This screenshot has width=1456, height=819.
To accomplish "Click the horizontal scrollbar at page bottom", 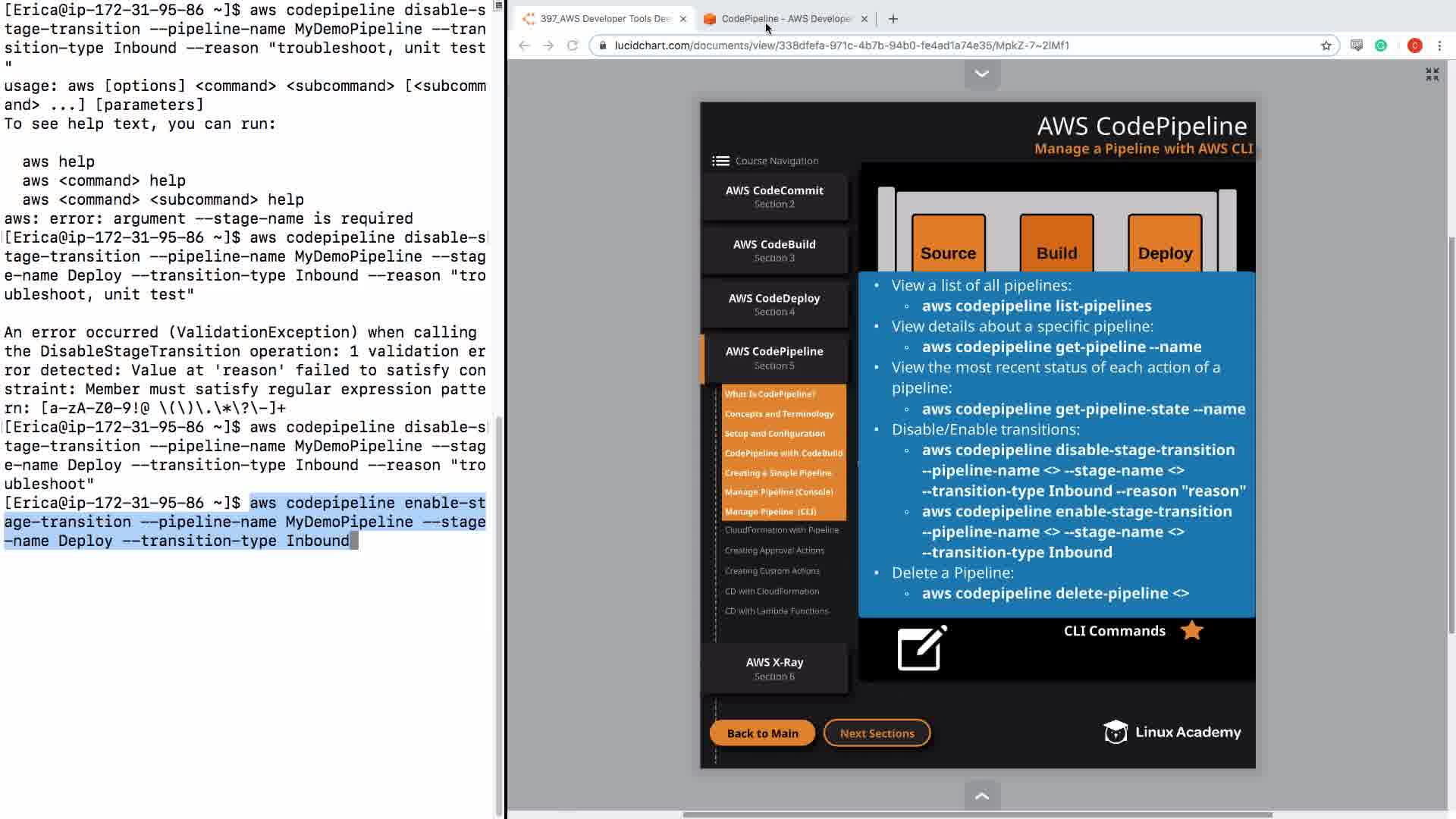I will pos(977,815).
